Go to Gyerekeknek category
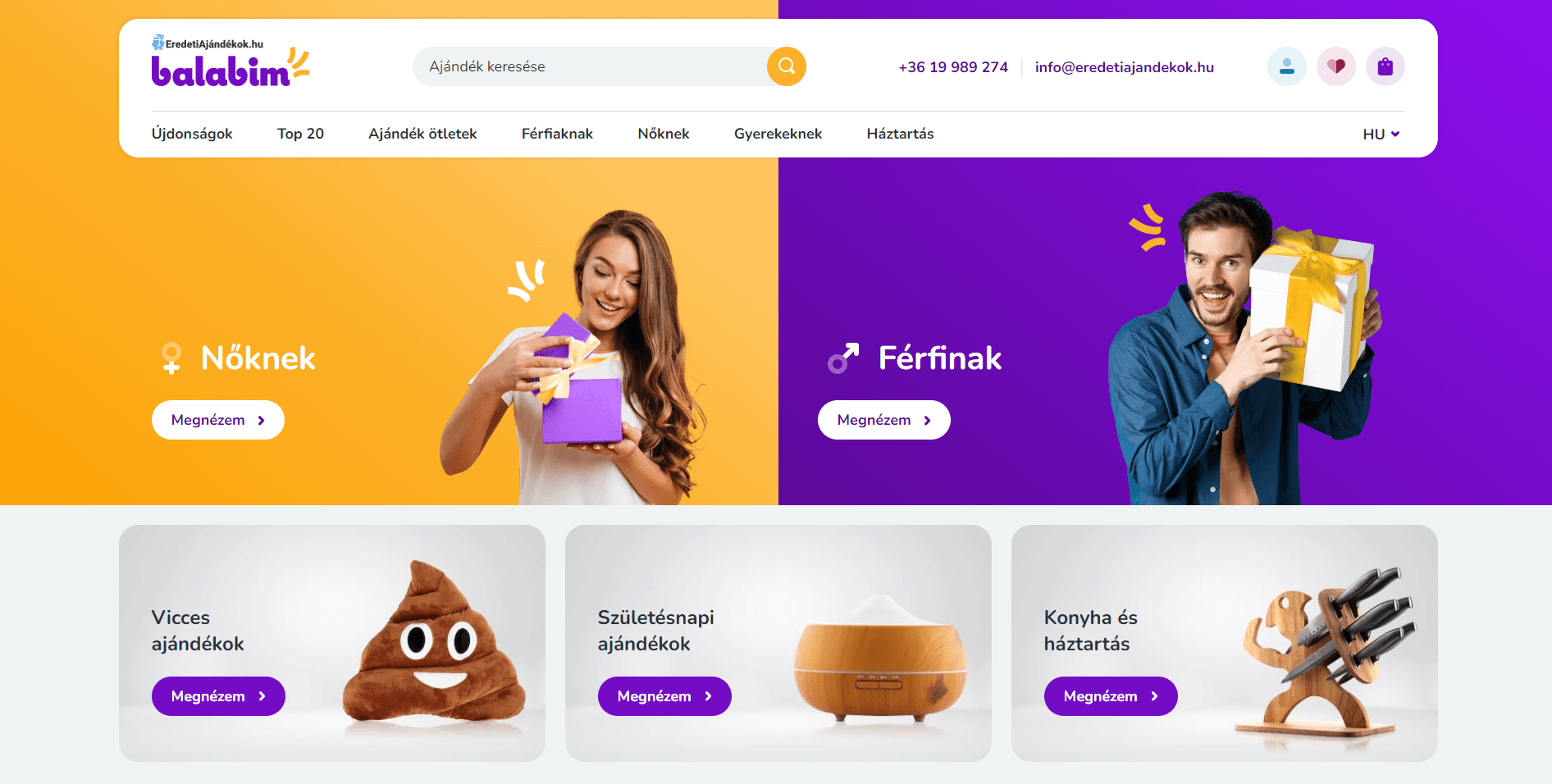Screen dimensions: 1552x784 click(x=778, y=134)
